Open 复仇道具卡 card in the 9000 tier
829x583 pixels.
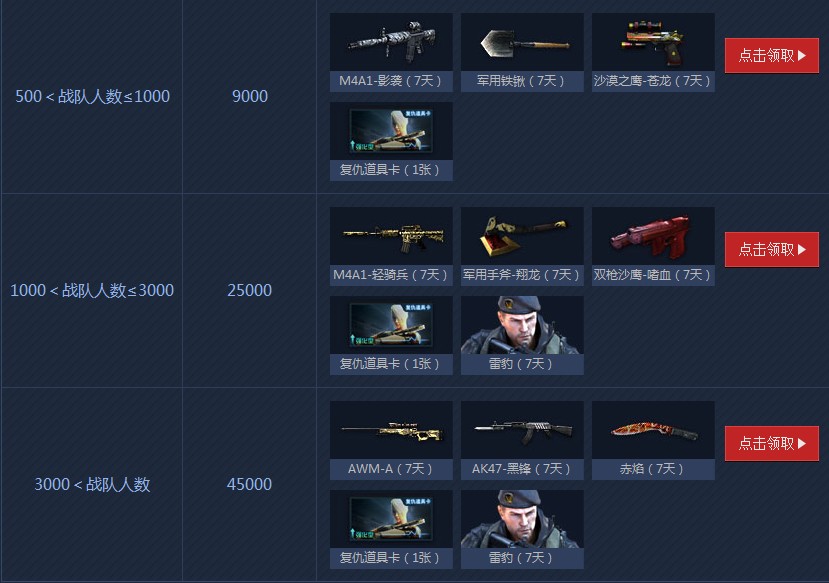tap(391, 131)
